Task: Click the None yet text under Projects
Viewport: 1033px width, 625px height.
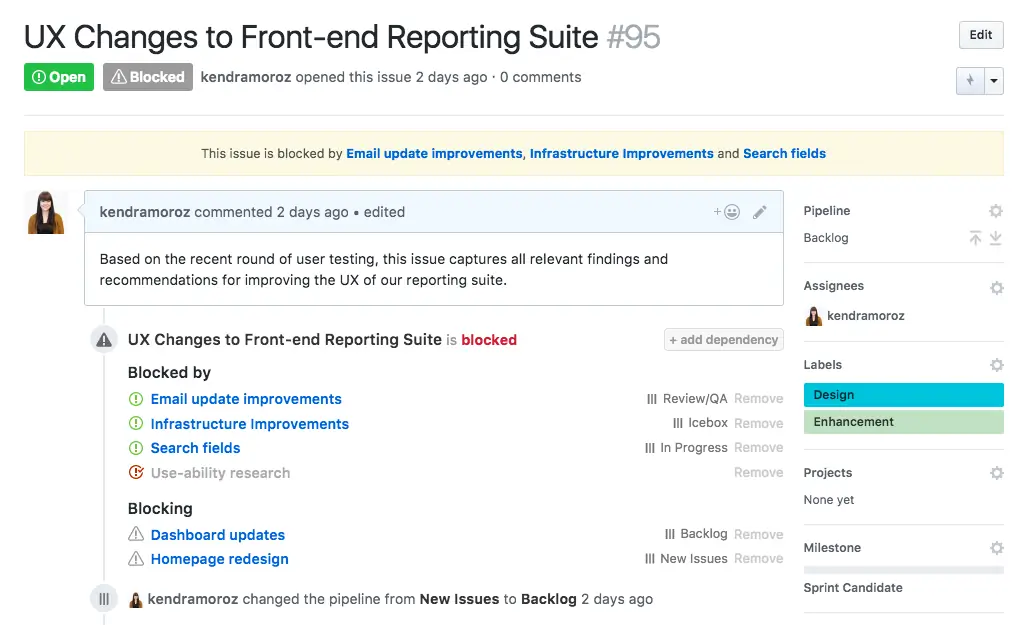Action: click(x=828, y=500)
